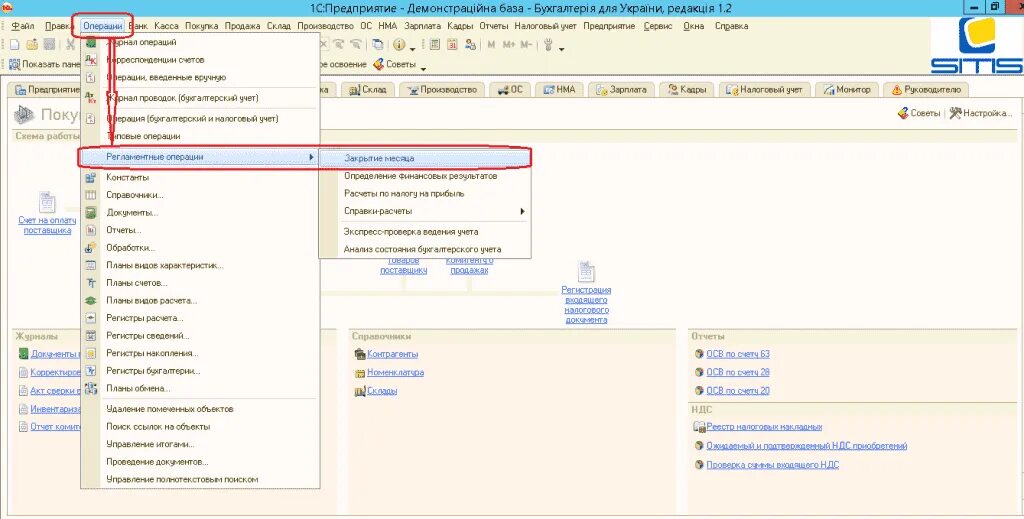Open ОСВ по счету 63 report
Viewport: 1024px width, 519px height.
pyautogui.click(x=738, y=354)
